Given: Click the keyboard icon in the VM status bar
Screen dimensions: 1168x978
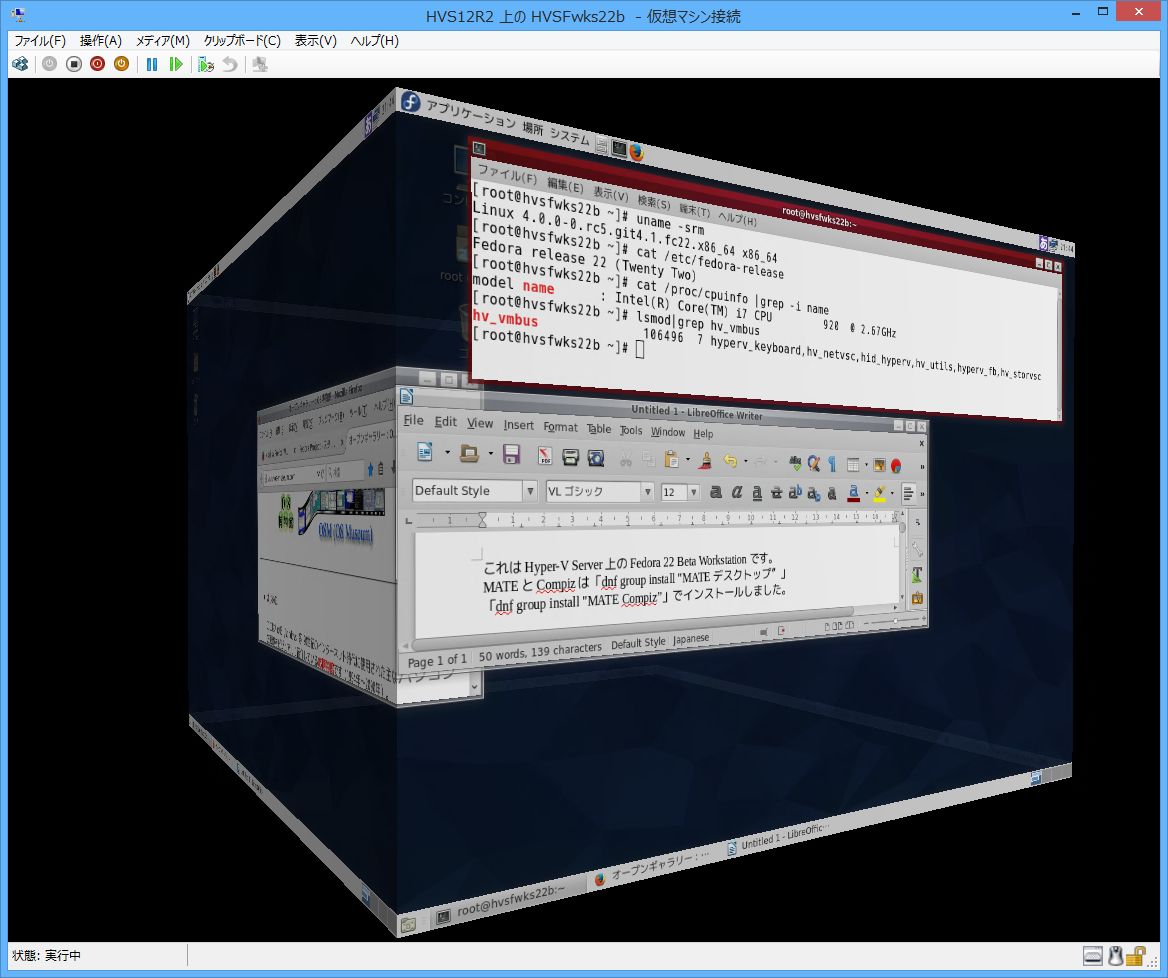Looking at the screenshot, I should [x=1093, y=956].
